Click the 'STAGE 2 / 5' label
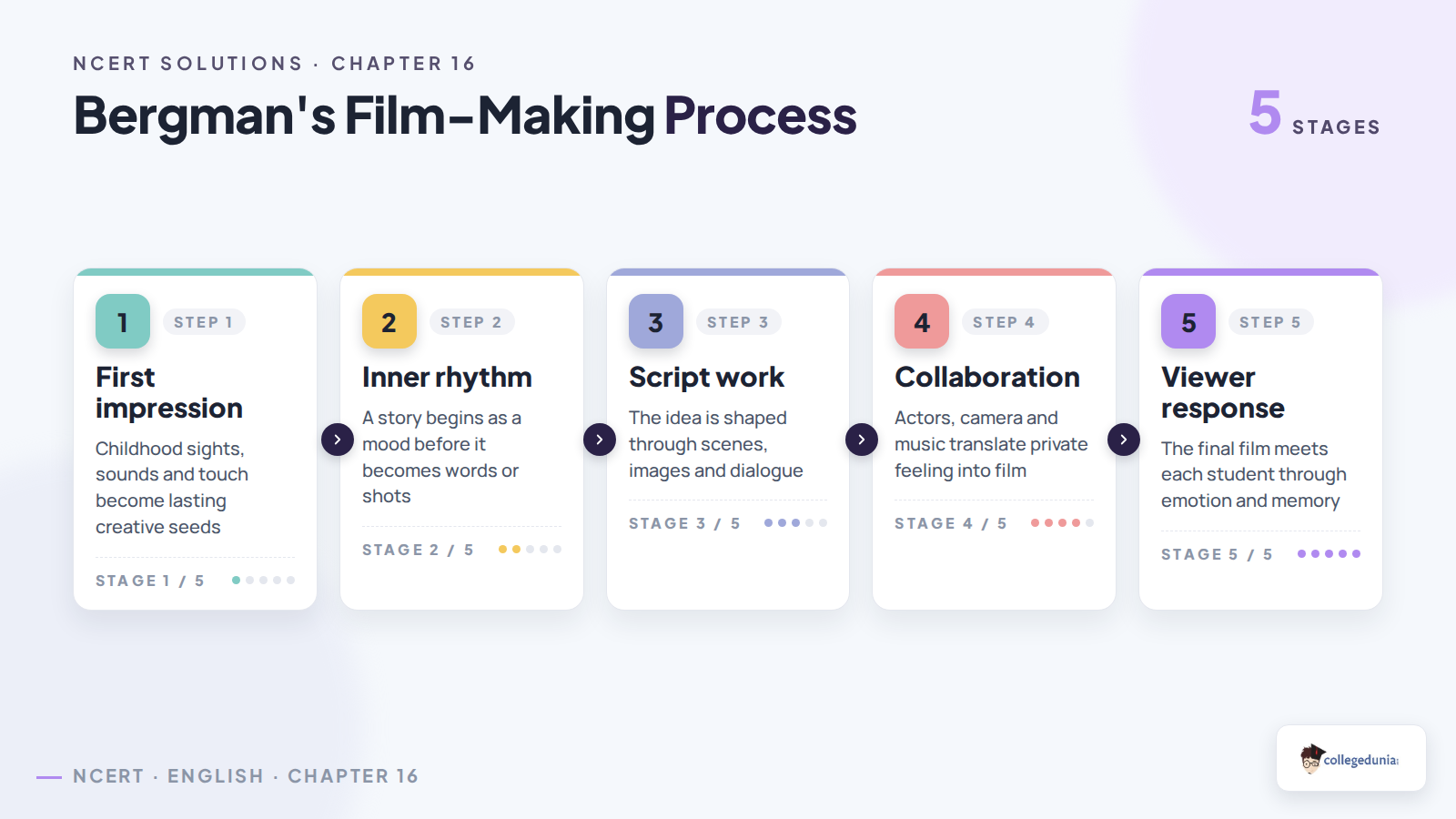The width and height of the screenshot is (1456, 819). pyautogui.click(x=418, y=550)
